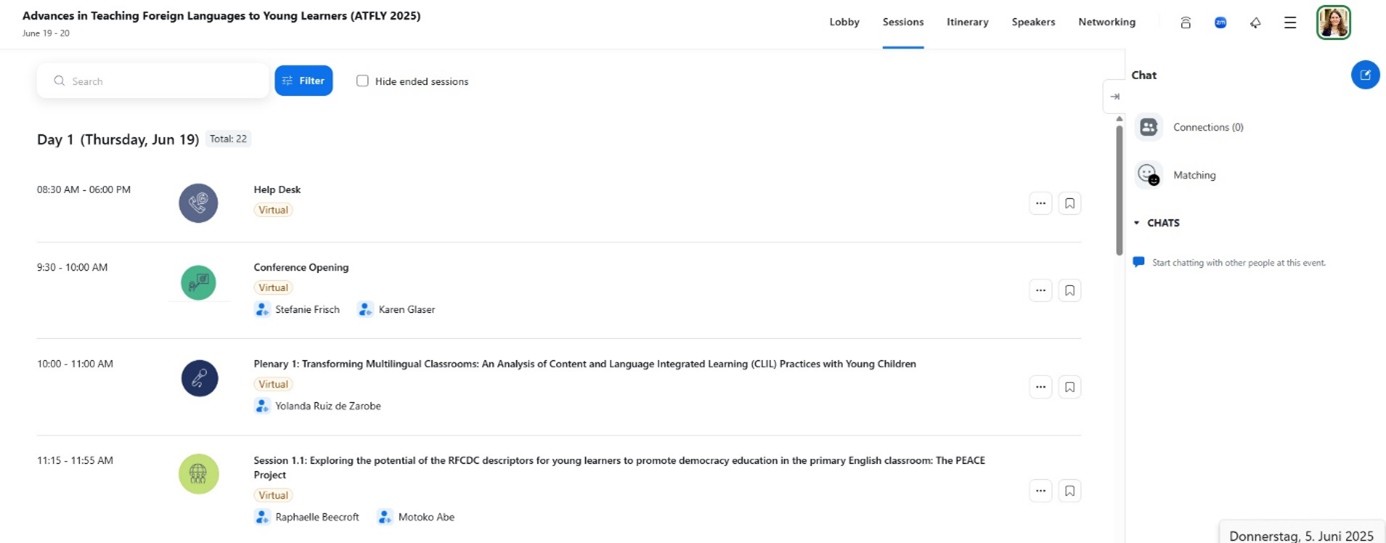Start a new chat with compose icon
This screenshot has width=1386, height=543.
point(1365,75)
